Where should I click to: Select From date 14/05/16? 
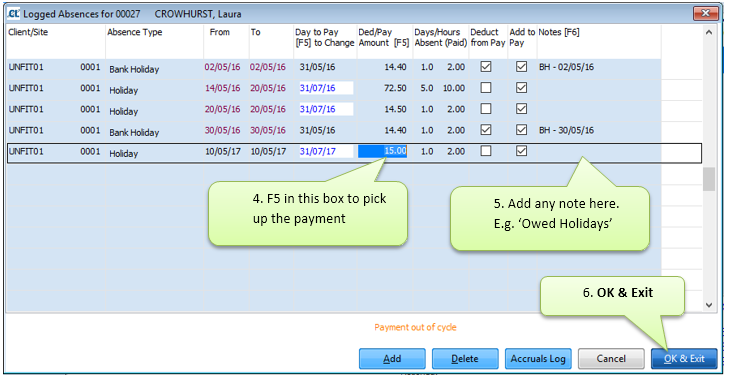(x=222, y=88)
